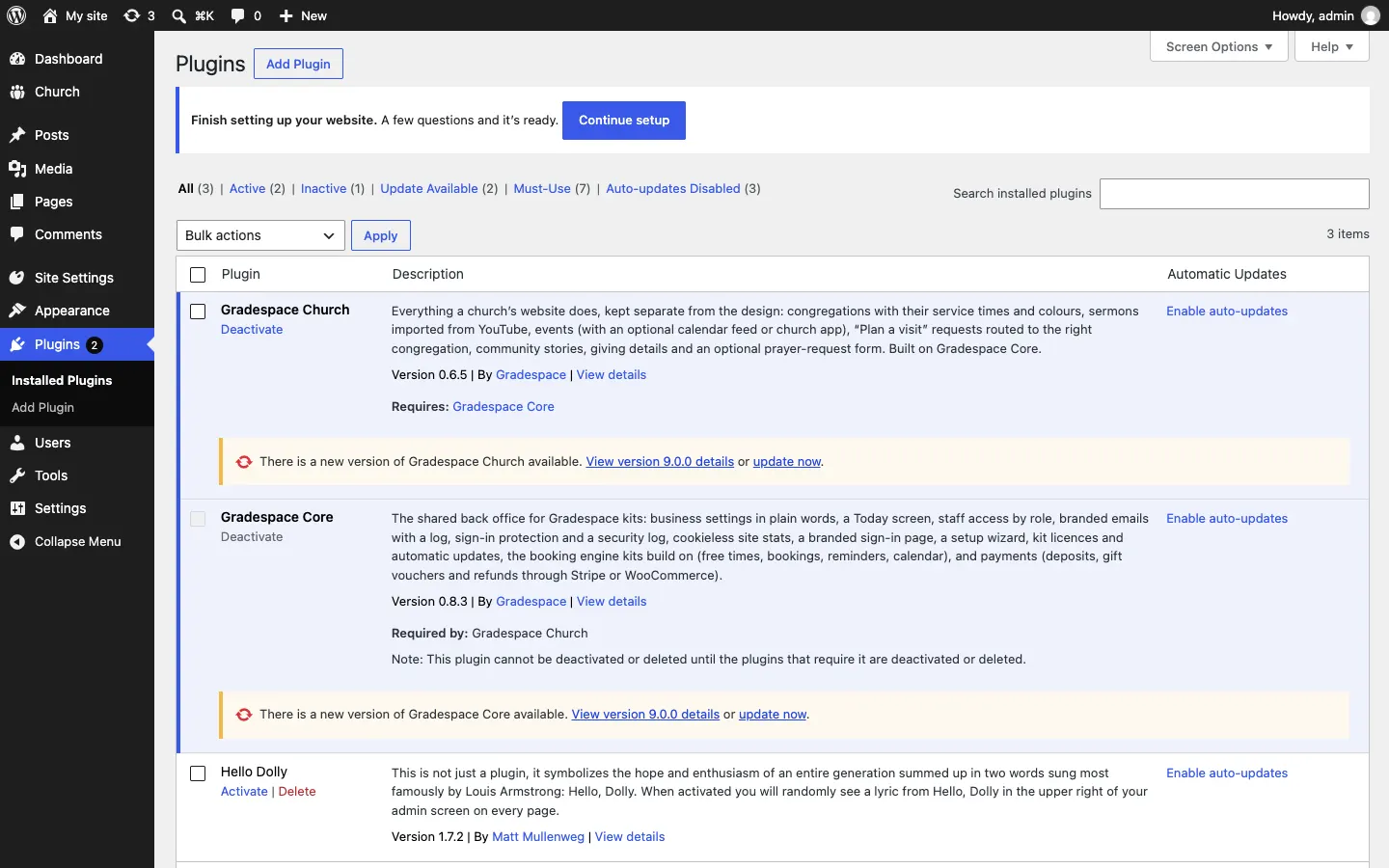
Task: Check the Hello Dolly checkbox
Action: (x=198, y=773)
